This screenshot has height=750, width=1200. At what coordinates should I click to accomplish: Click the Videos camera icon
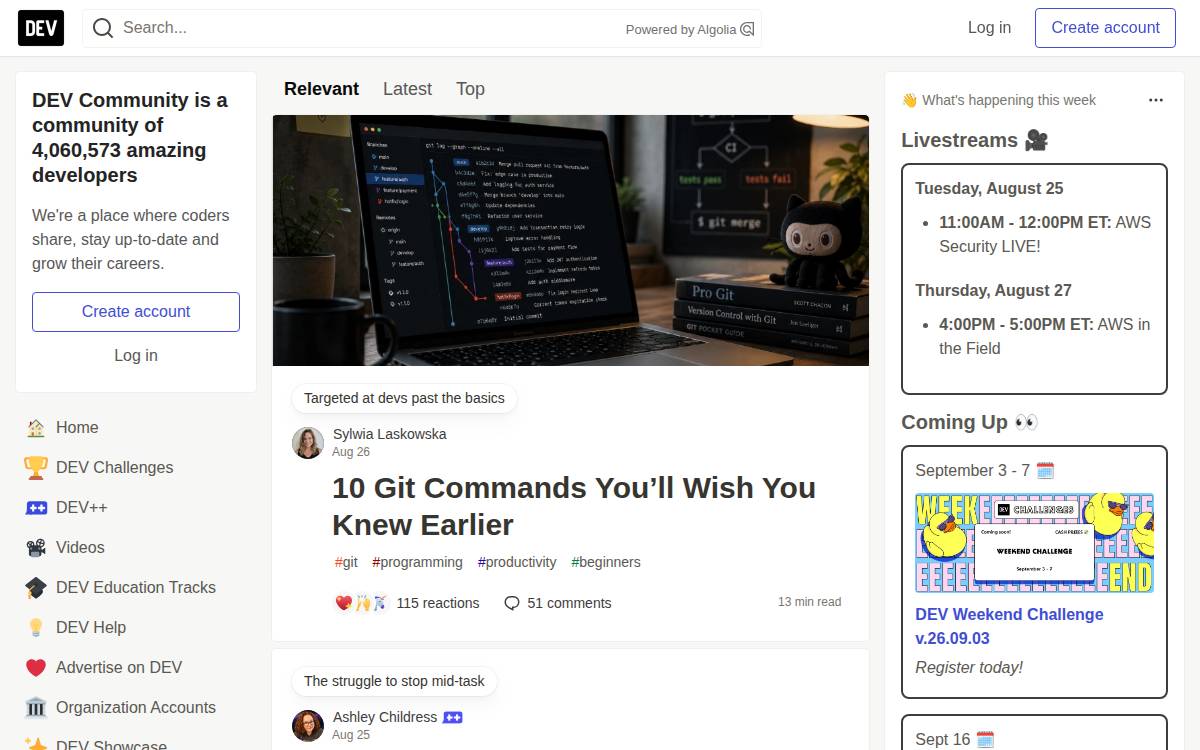coord(36,548)
